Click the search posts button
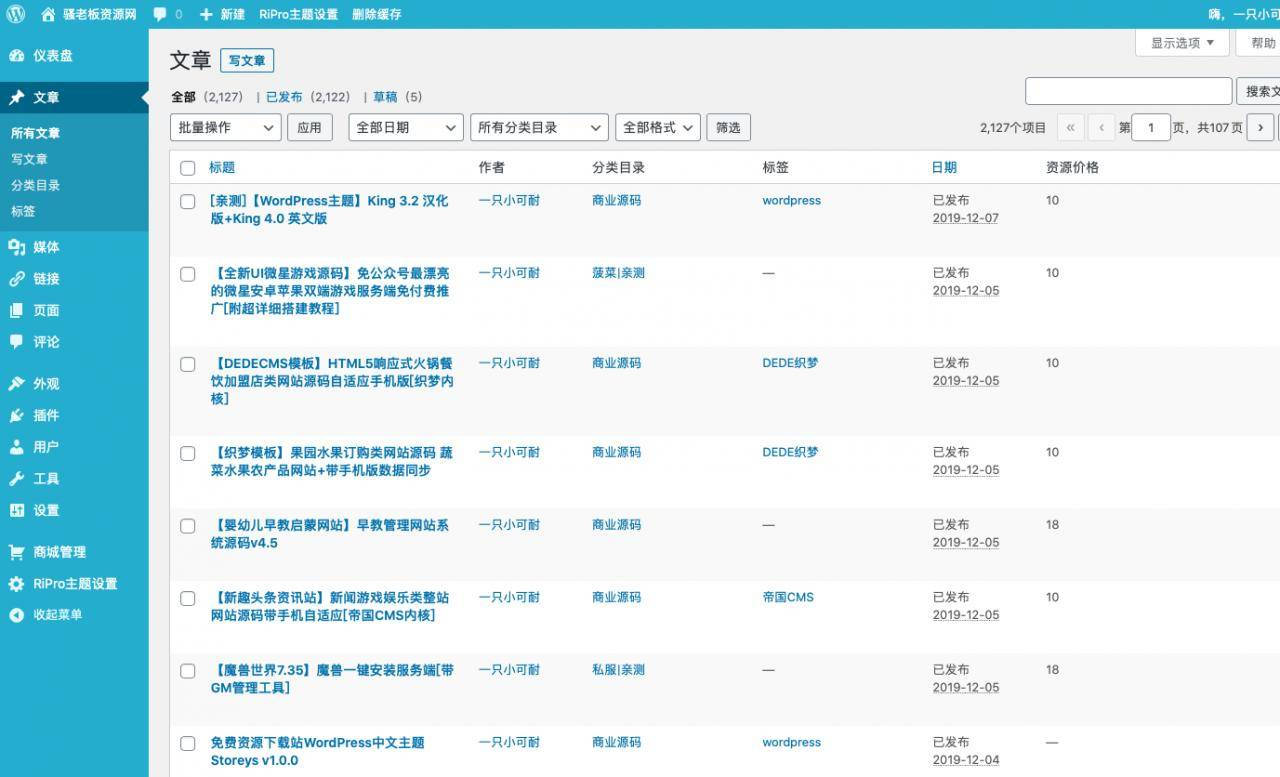The width and height of the screenshot is (1280, 777). tap(1259, 91)
